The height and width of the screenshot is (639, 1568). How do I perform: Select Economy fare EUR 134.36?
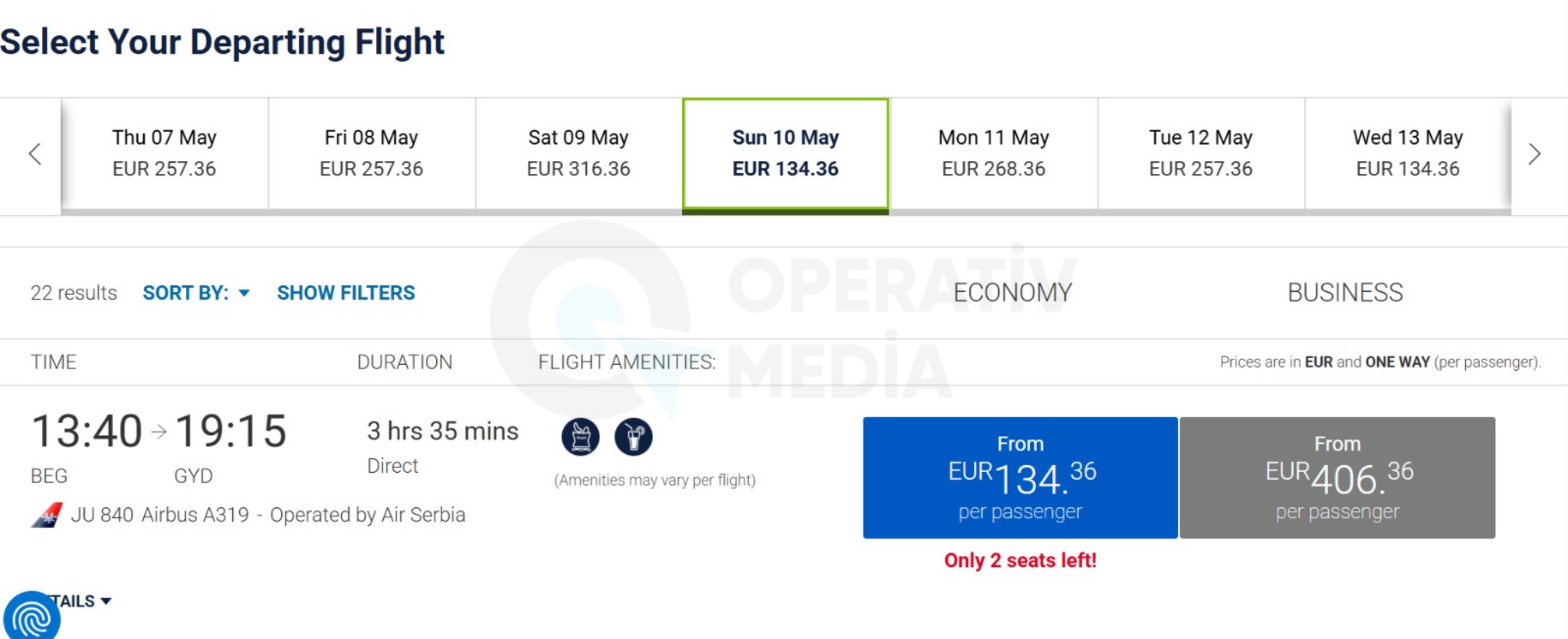[1020, 477]
